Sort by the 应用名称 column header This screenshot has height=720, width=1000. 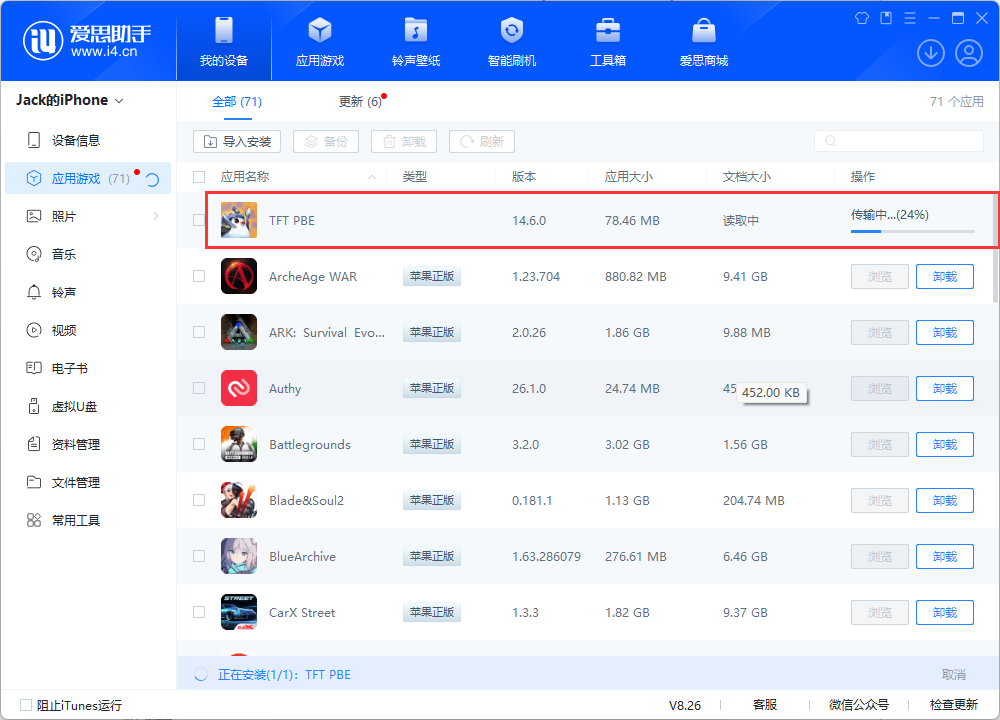[x=245, y=177]
